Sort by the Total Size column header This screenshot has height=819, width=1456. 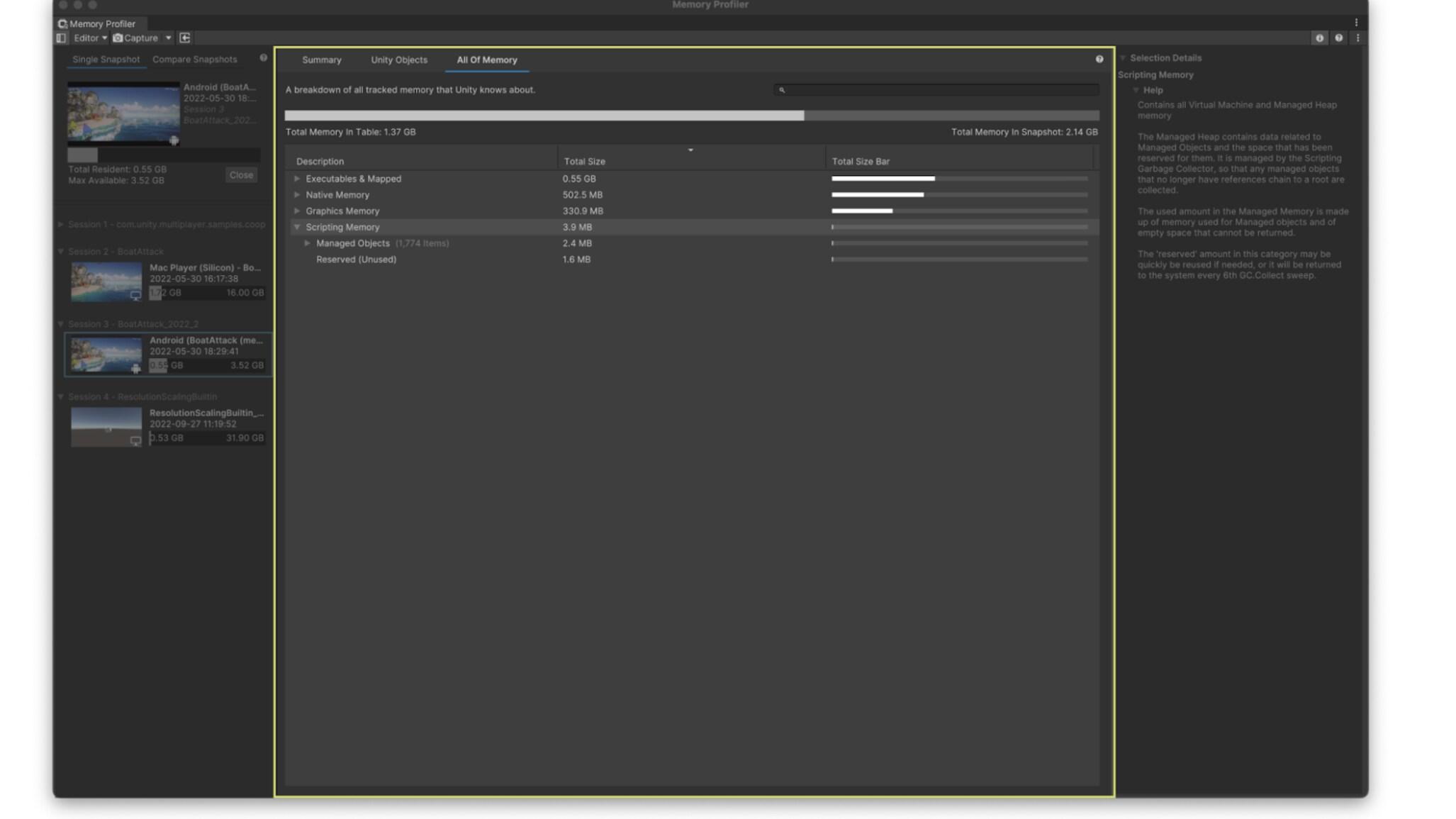585,161
